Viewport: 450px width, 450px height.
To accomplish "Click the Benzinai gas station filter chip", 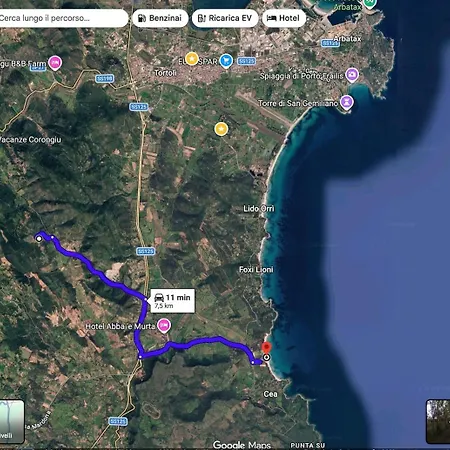I will pos(160,18).
